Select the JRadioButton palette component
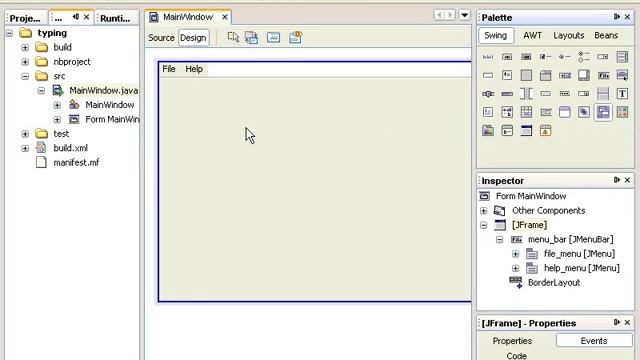 564,57
